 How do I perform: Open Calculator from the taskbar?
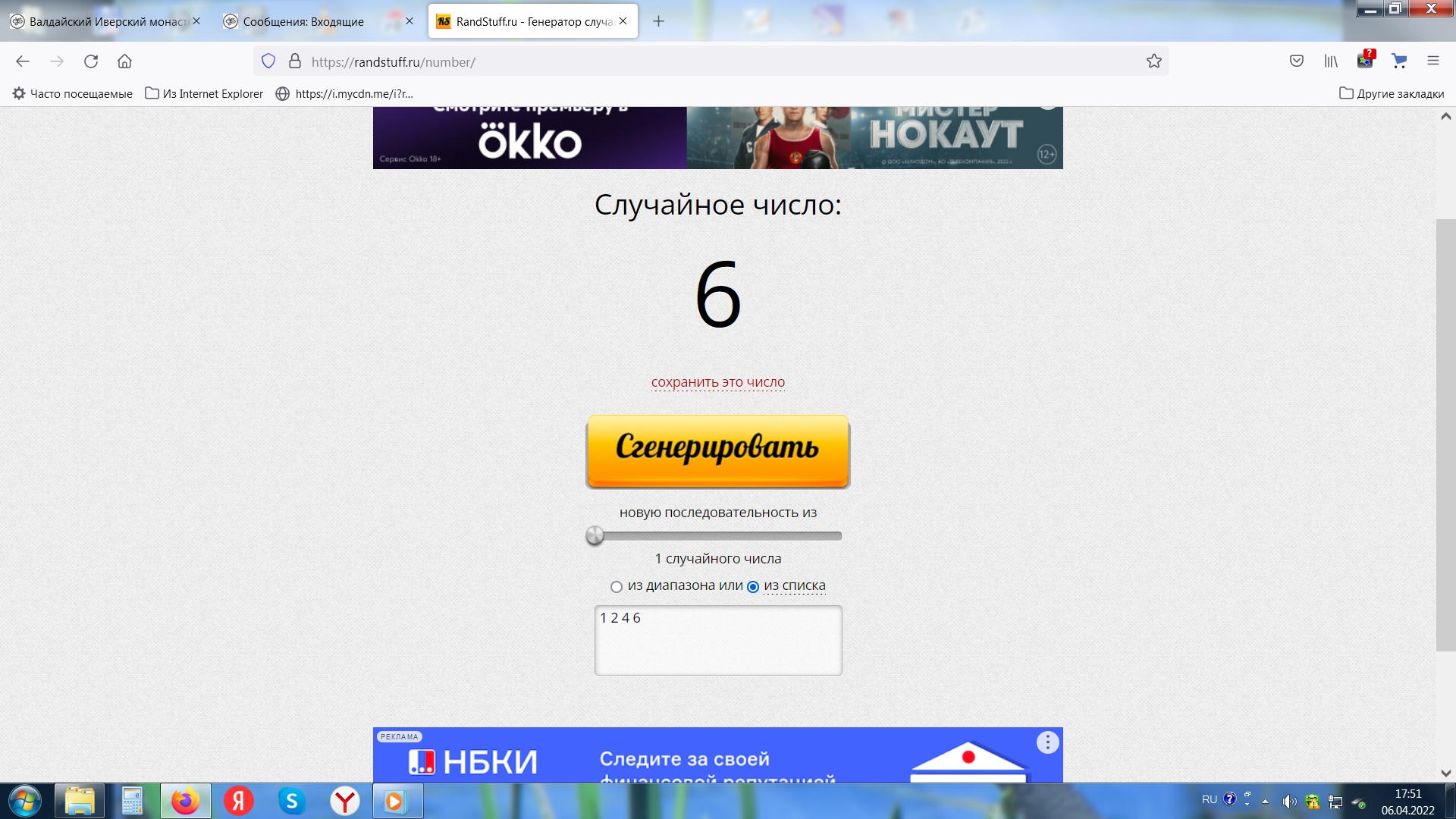132,801
